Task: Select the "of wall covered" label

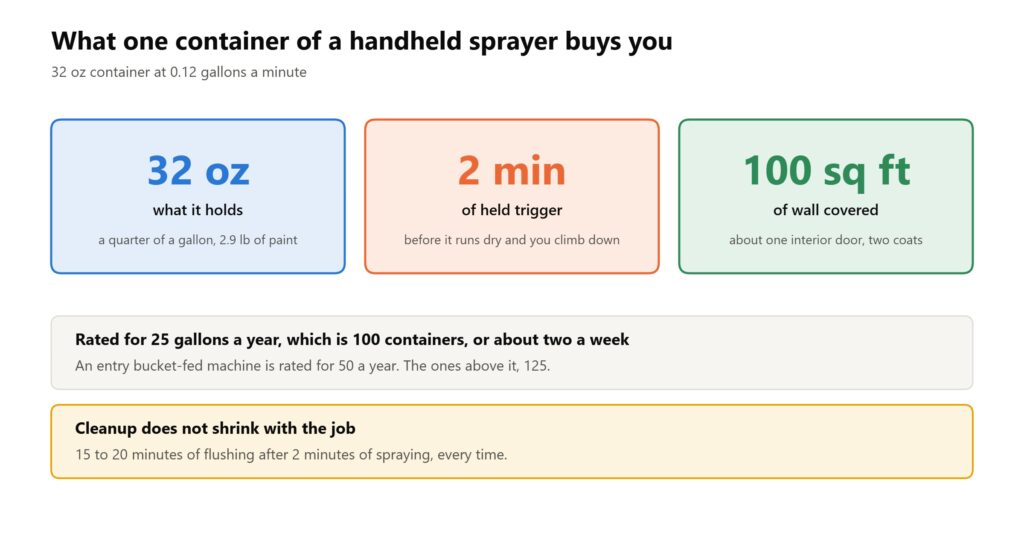Action: click(x=826, y=210)
